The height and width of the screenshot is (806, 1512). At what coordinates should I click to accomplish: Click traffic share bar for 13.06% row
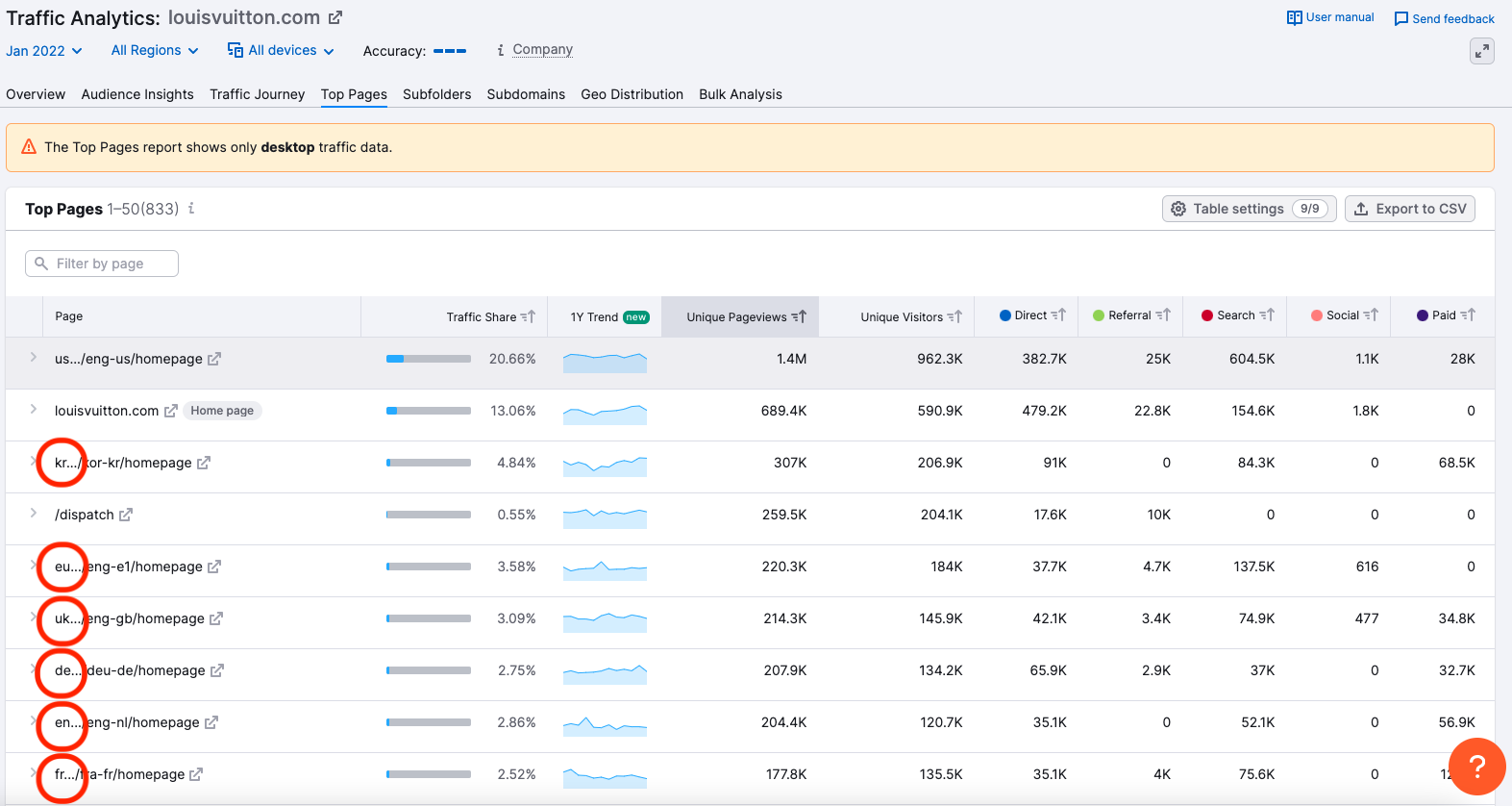[429, 411]
